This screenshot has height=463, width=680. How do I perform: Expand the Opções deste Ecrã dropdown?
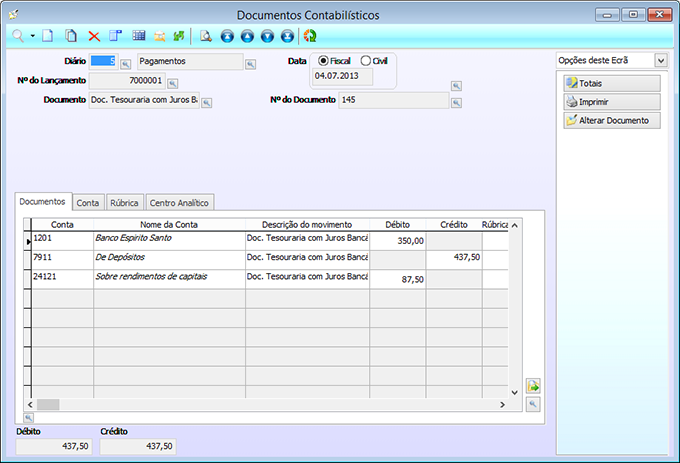coord(660,61)
